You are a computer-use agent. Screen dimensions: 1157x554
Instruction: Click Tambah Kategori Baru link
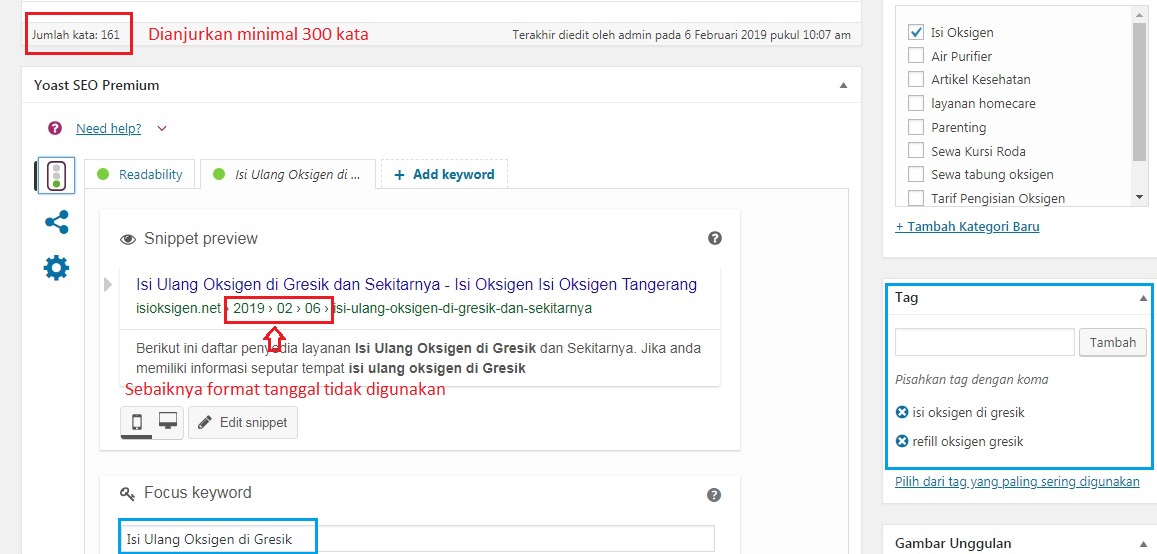(x=967, y=226)
